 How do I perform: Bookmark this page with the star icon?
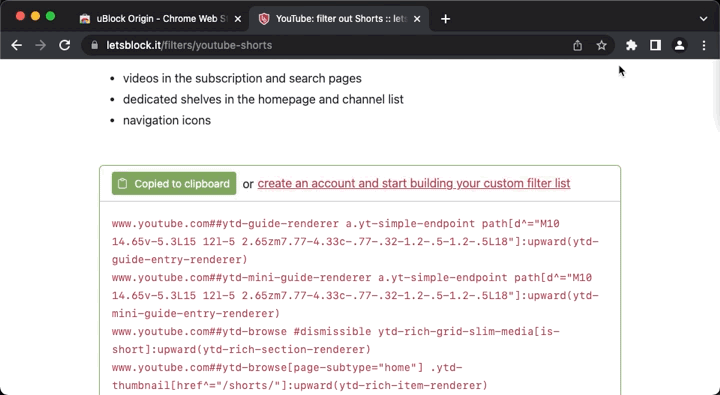[x=602, y=45]
